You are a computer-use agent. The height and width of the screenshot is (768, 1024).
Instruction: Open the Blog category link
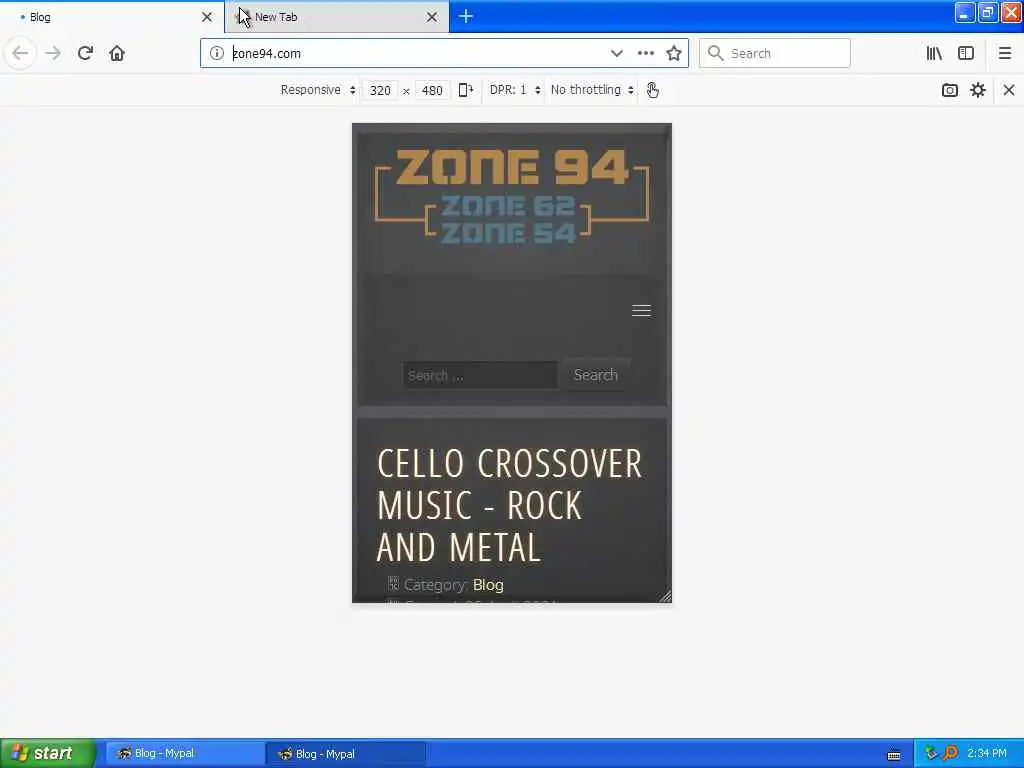488,584
